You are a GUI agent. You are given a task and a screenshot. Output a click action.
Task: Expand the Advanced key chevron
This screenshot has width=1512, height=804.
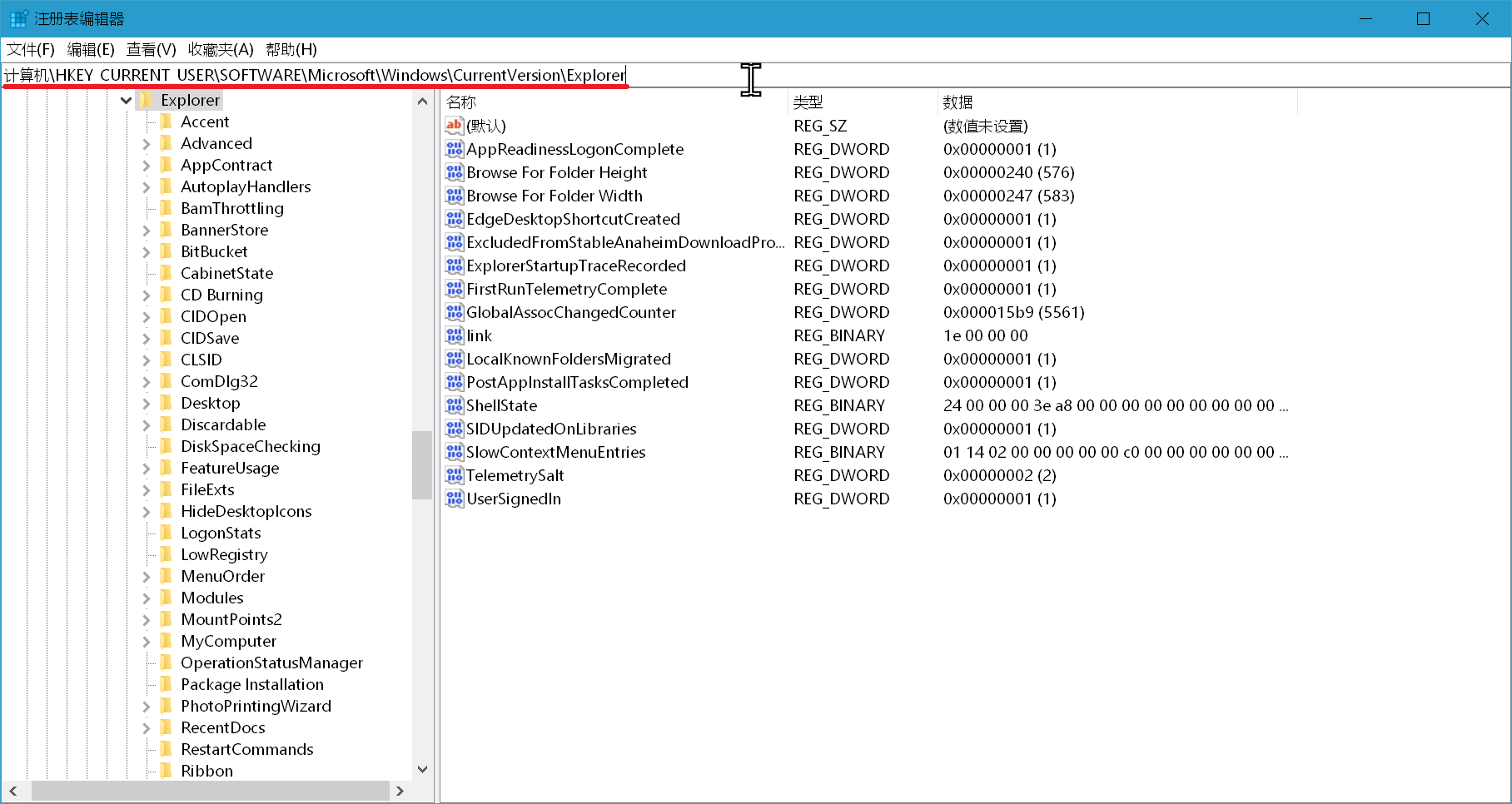tap(147, 144)
